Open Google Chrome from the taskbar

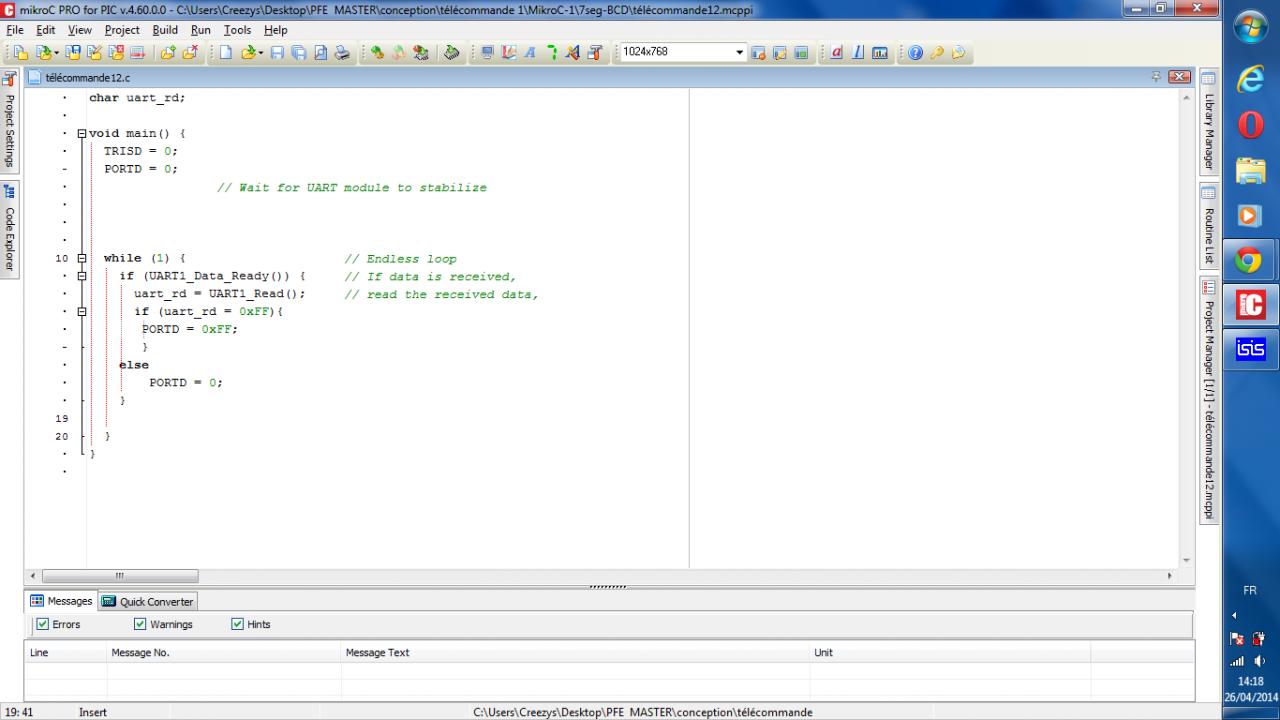pyautogui.click(x=1248, y=261)
